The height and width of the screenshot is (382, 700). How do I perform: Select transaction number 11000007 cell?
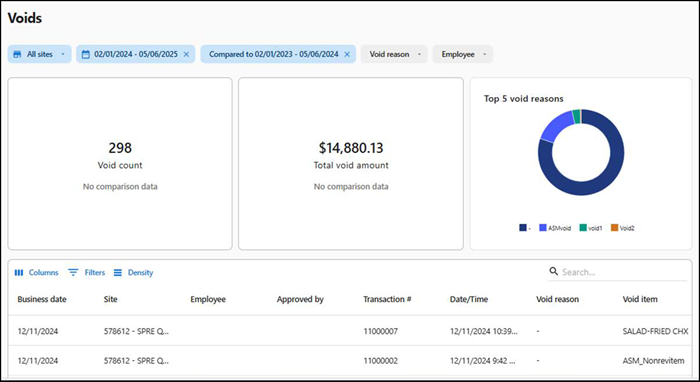point(380,332)
